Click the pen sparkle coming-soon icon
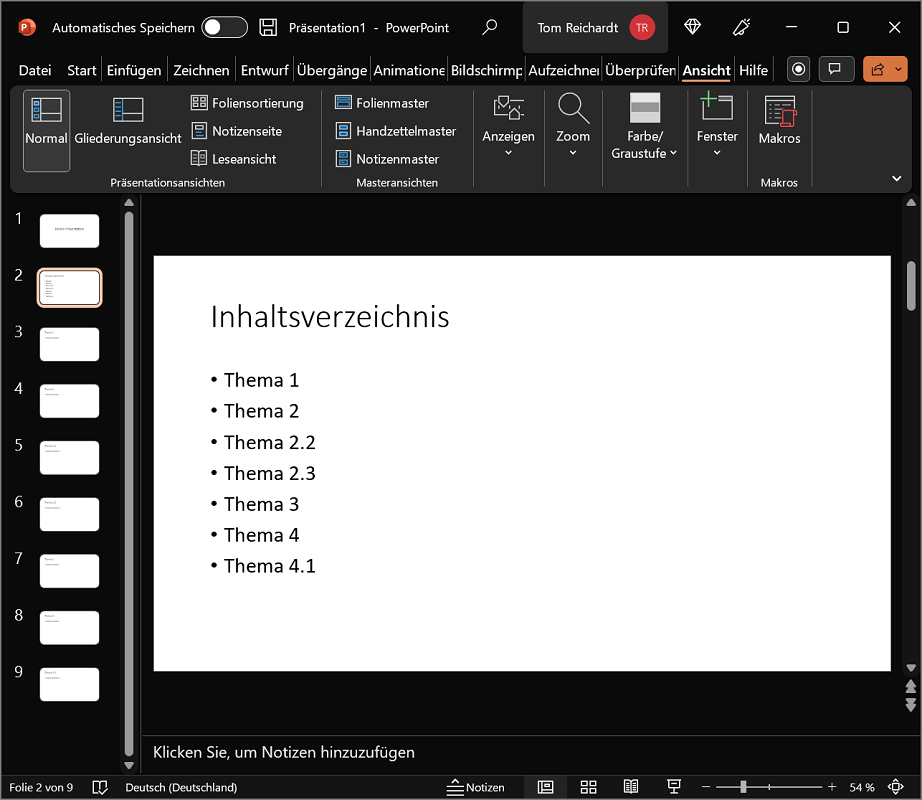 pos(741,27)
